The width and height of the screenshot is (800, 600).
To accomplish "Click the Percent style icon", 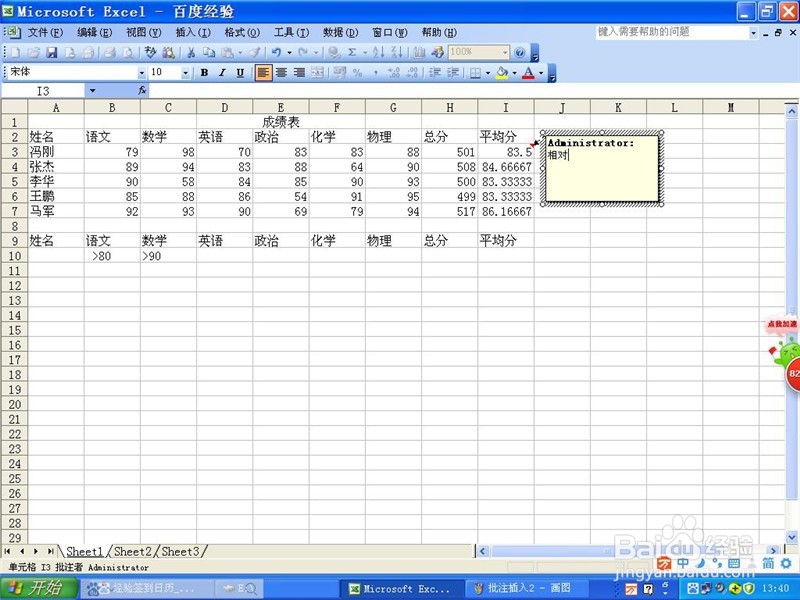I will click(x=357, y=73).
